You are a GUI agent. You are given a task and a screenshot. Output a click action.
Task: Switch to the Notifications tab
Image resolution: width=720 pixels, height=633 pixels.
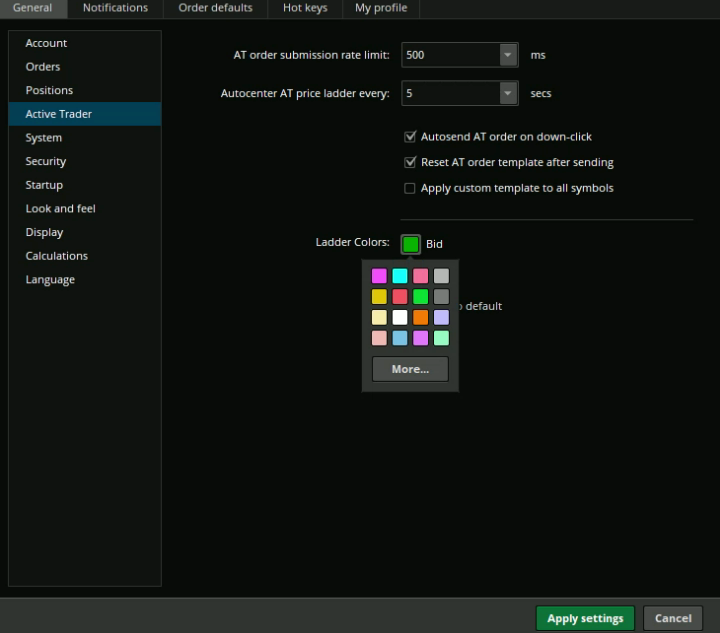coord(115,8)
